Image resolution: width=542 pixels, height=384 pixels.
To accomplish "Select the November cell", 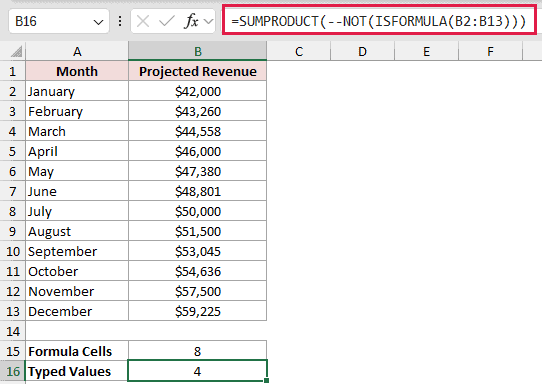I will pos(77,291).
